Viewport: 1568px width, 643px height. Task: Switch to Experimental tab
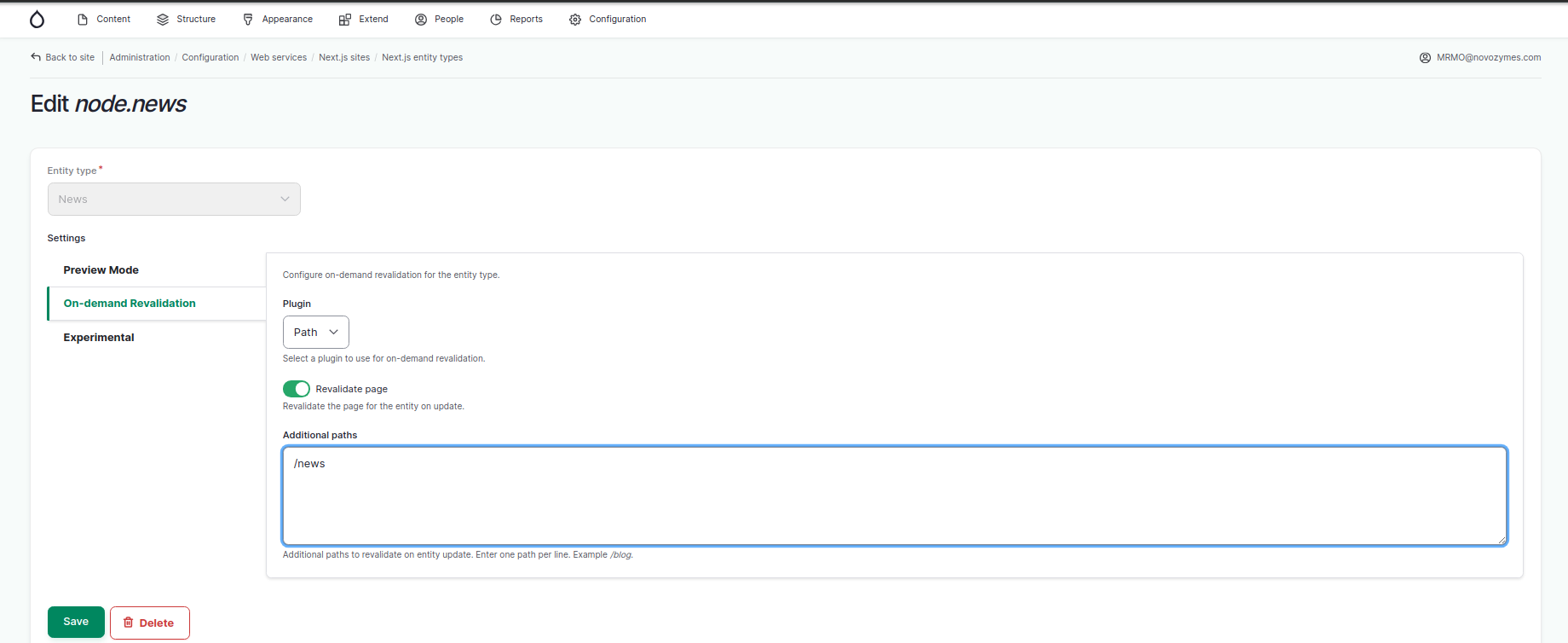(x=157, y=338)
